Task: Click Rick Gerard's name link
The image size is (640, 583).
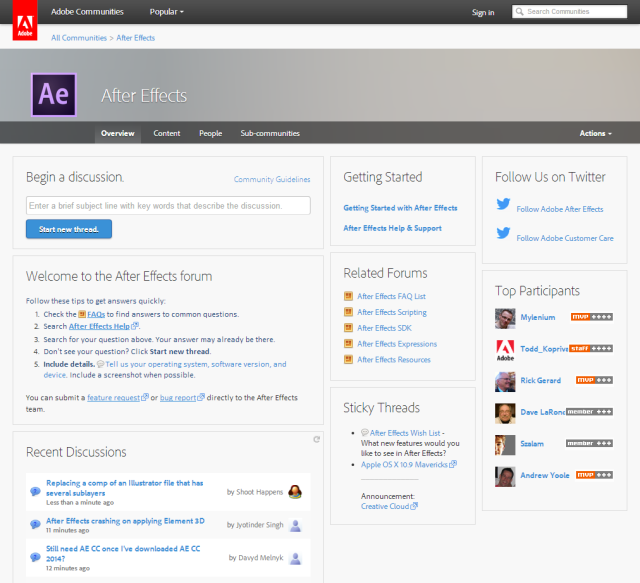Action: pos(540,381)
